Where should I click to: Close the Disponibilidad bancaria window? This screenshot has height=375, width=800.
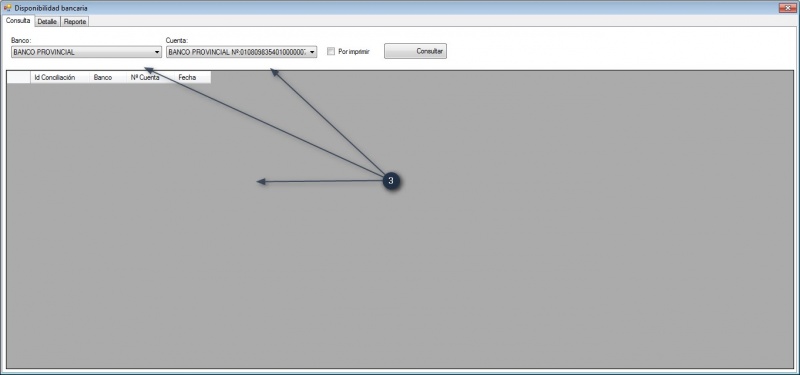pyautogui.click(x=785, y=8)
